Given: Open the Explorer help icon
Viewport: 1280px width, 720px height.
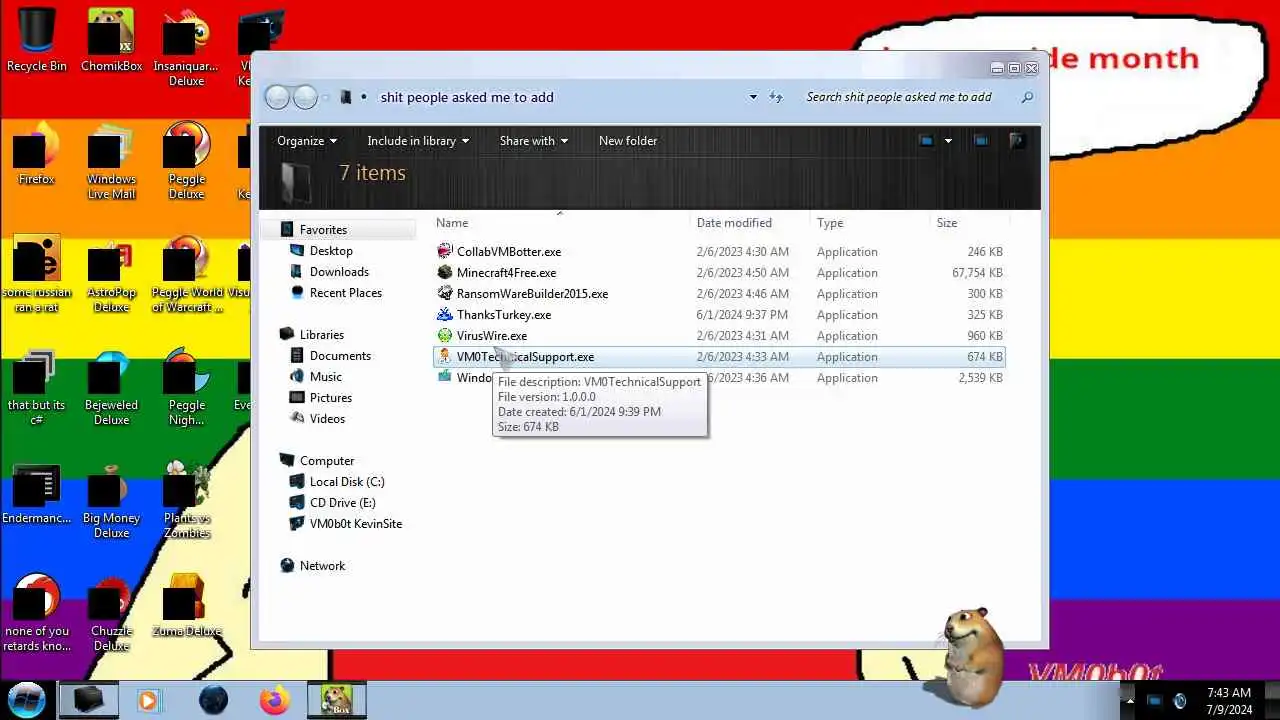Looking at the screenshot, I should coord(1017,141).
